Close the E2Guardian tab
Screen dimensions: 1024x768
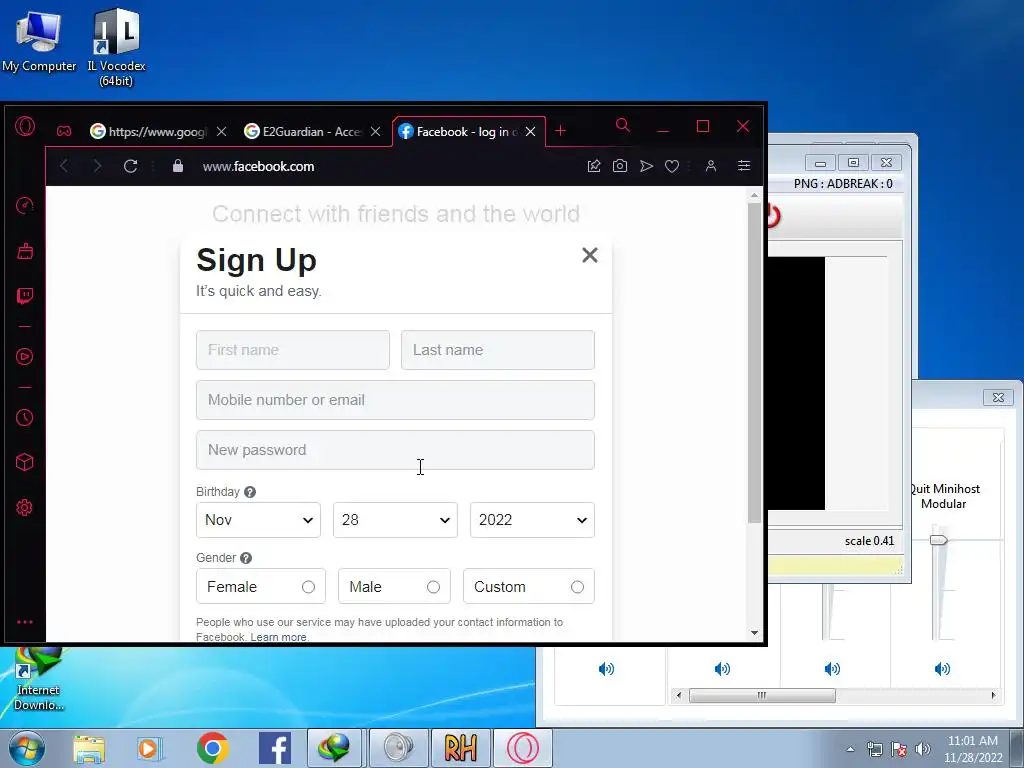pyautogui.click(x=376, y=131)
